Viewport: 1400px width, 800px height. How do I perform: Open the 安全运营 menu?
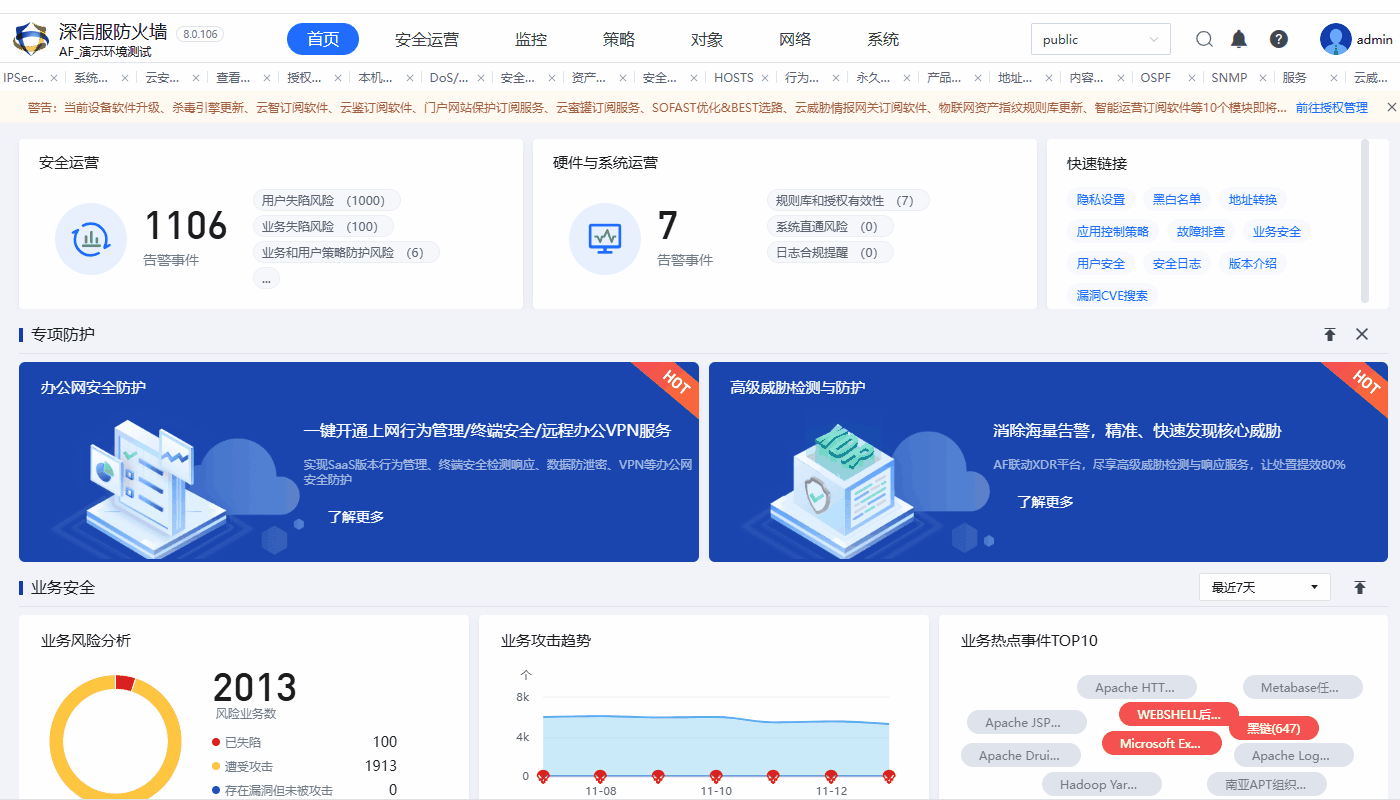(x=427, y=39)
